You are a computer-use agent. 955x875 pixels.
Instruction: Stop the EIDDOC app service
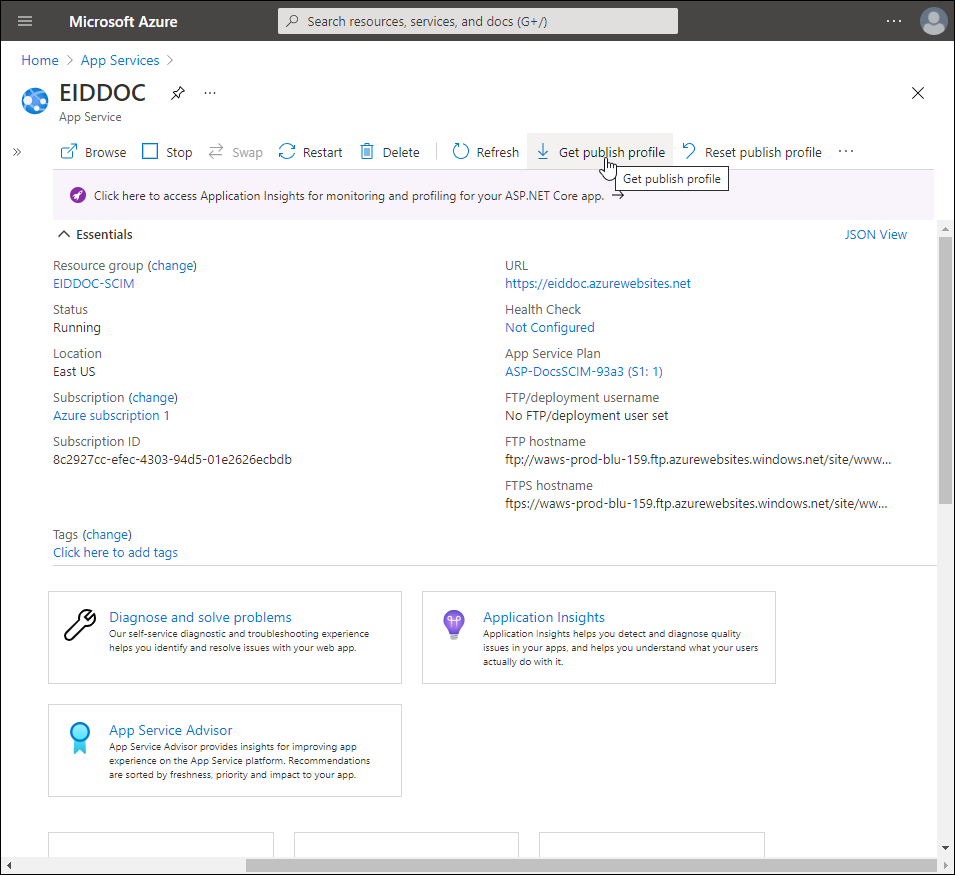tap(167, 152)
